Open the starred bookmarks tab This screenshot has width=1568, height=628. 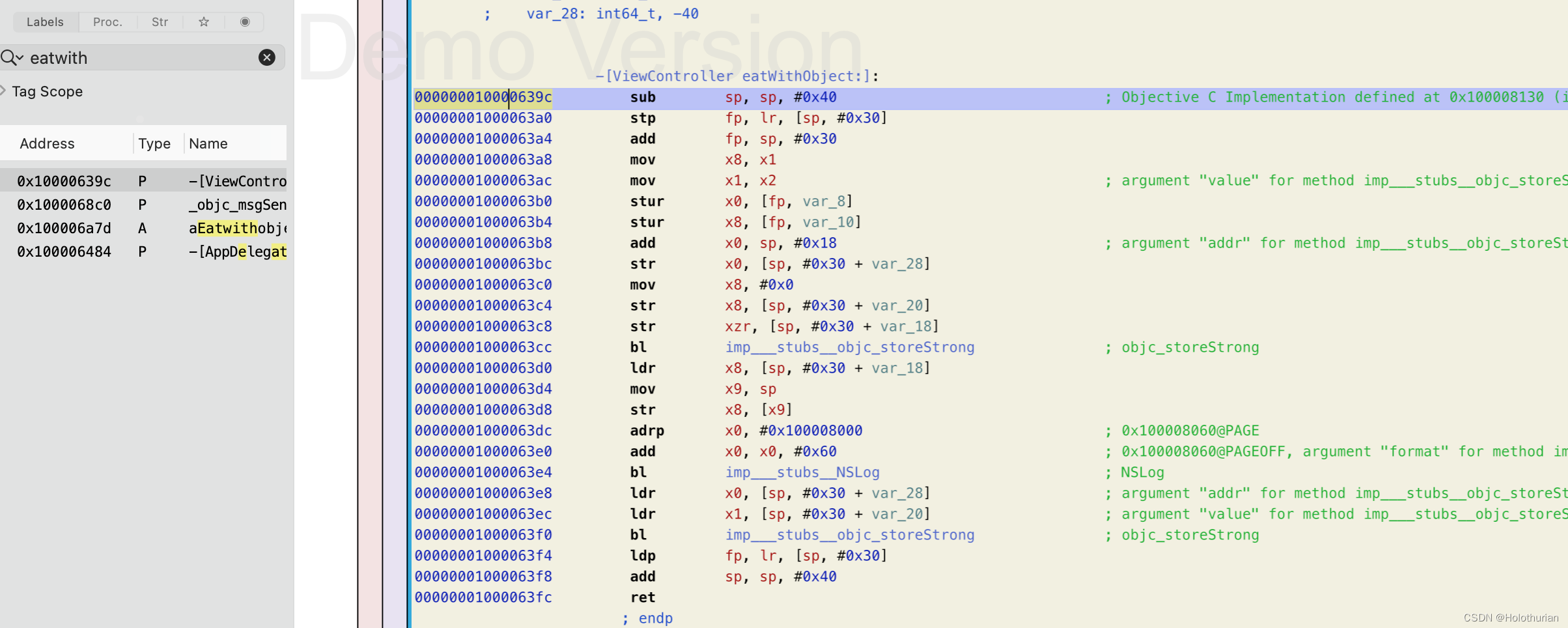[x=204, y=21]
